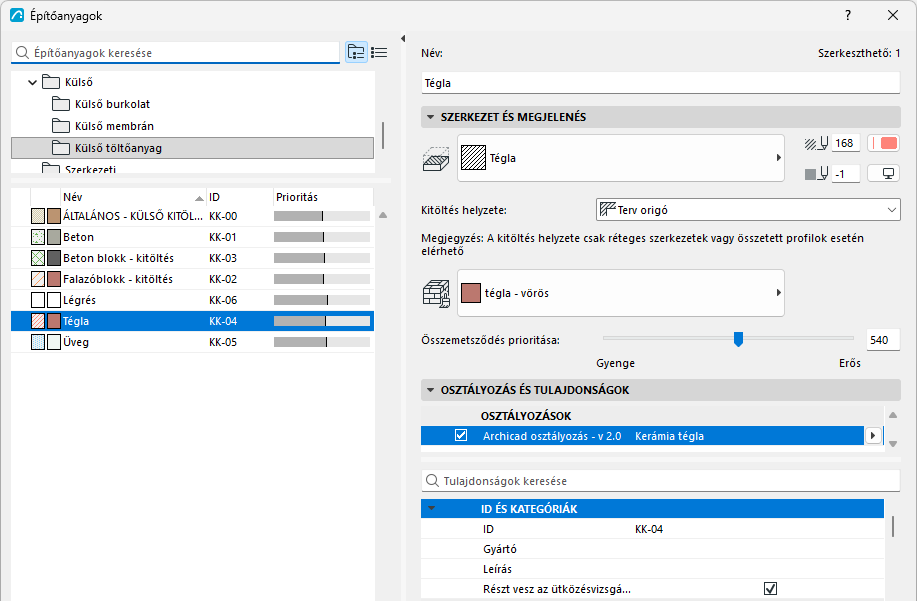Click Beton blokk - kitöltés surface color swatch
This screenshot has width=917, height=601.
[x=54, y=258]
